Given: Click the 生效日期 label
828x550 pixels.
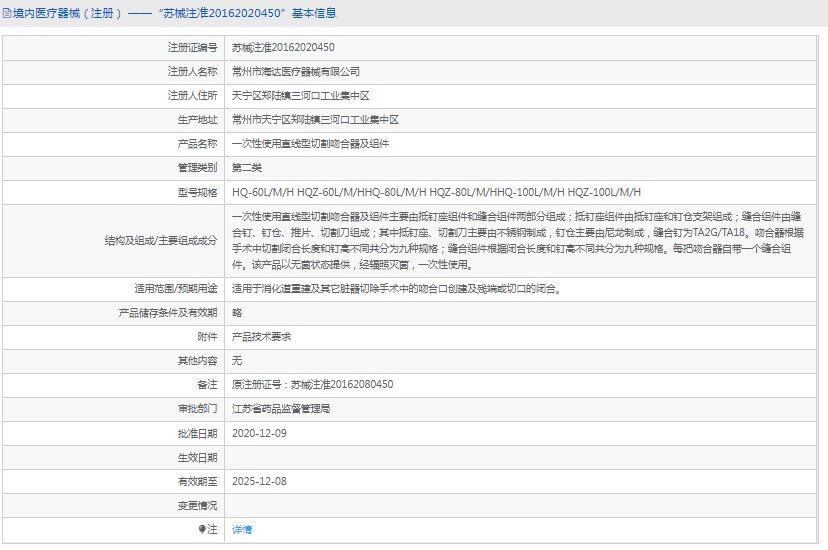Looking at the screenshot, I should (197, 458).
